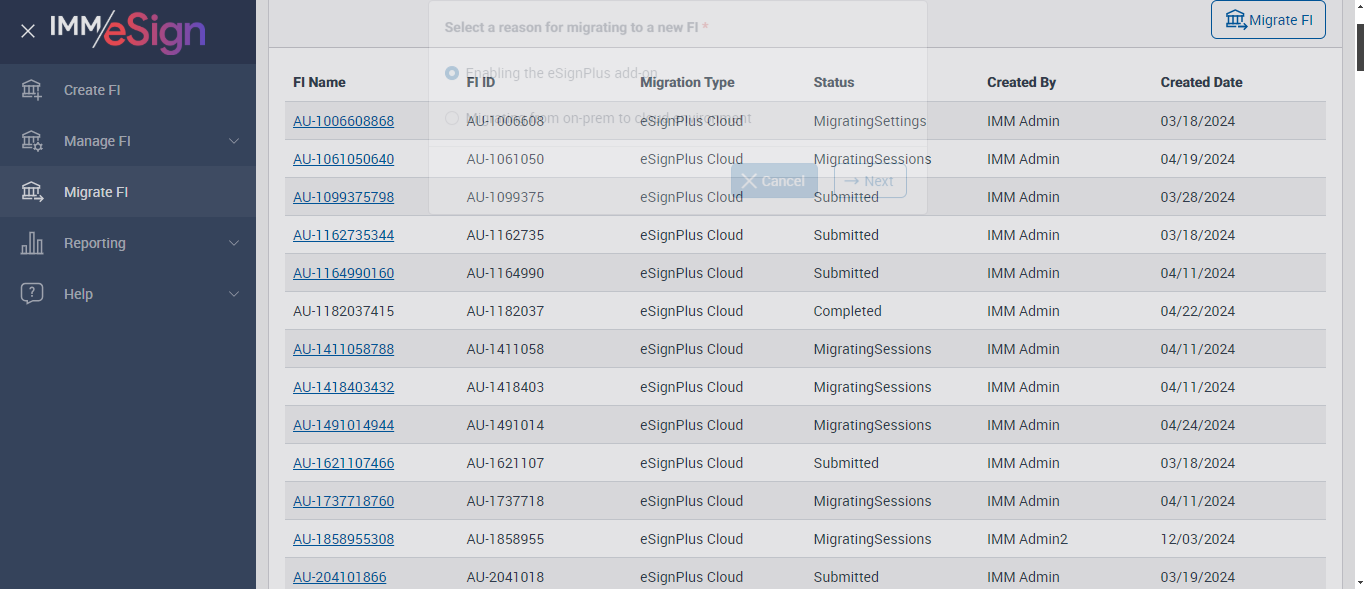Close the sidebar with the X icon

[28, 31]
